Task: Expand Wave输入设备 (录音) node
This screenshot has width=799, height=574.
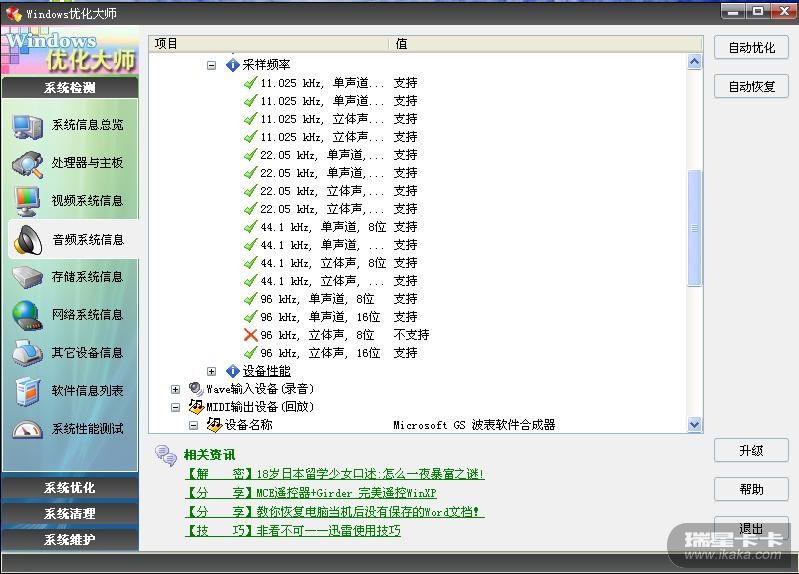Action: pyautogui.click(x=176, y=389)
